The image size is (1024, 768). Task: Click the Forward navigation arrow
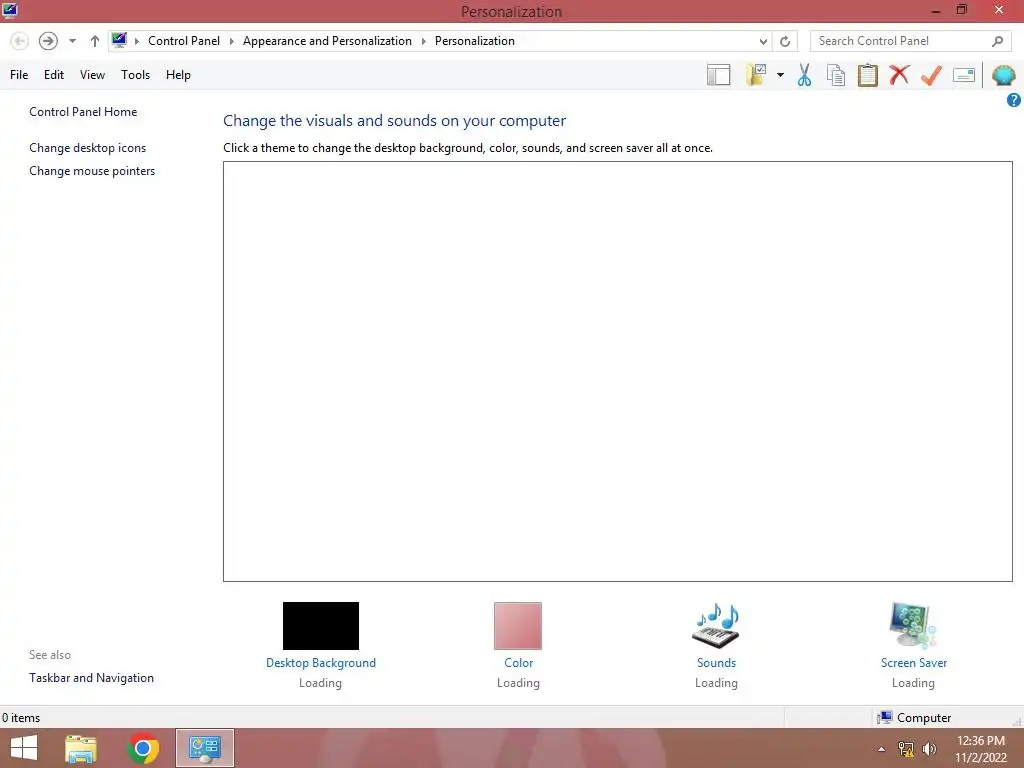pos(48,41)
